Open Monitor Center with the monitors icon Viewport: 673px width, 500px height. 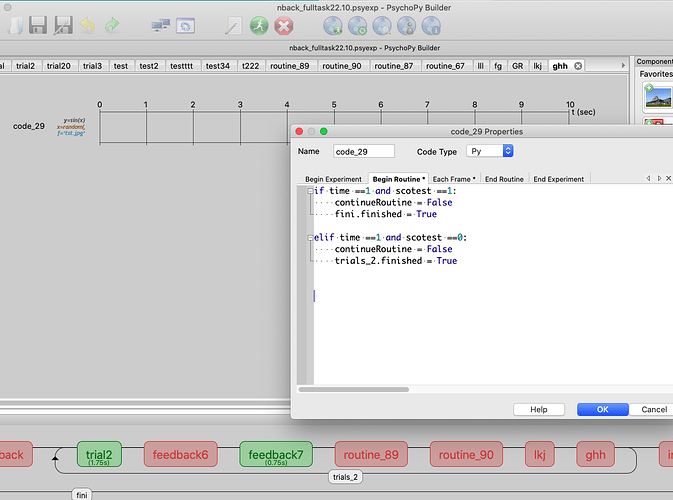click(x=161, y=26)
